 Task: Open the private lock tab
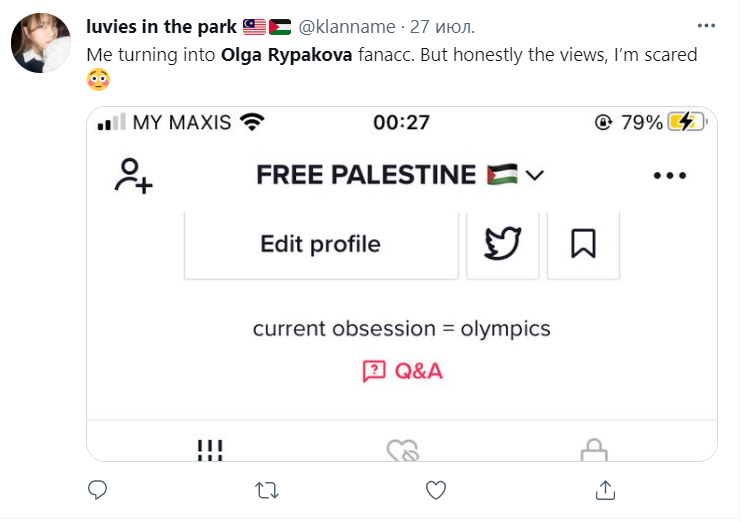click(x=594, y=452)
